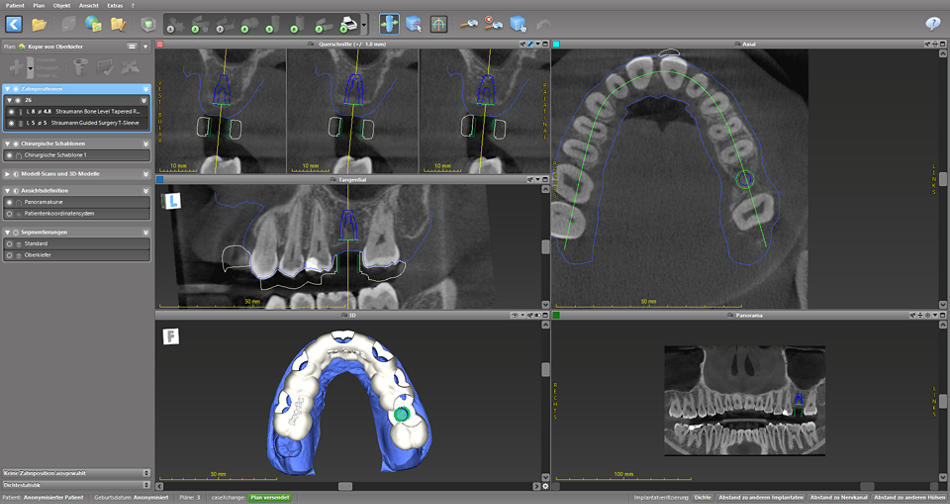Open the ? help menu
This screenshot has height=504, width=950.
pyautogui.click(x=133, y=5)
